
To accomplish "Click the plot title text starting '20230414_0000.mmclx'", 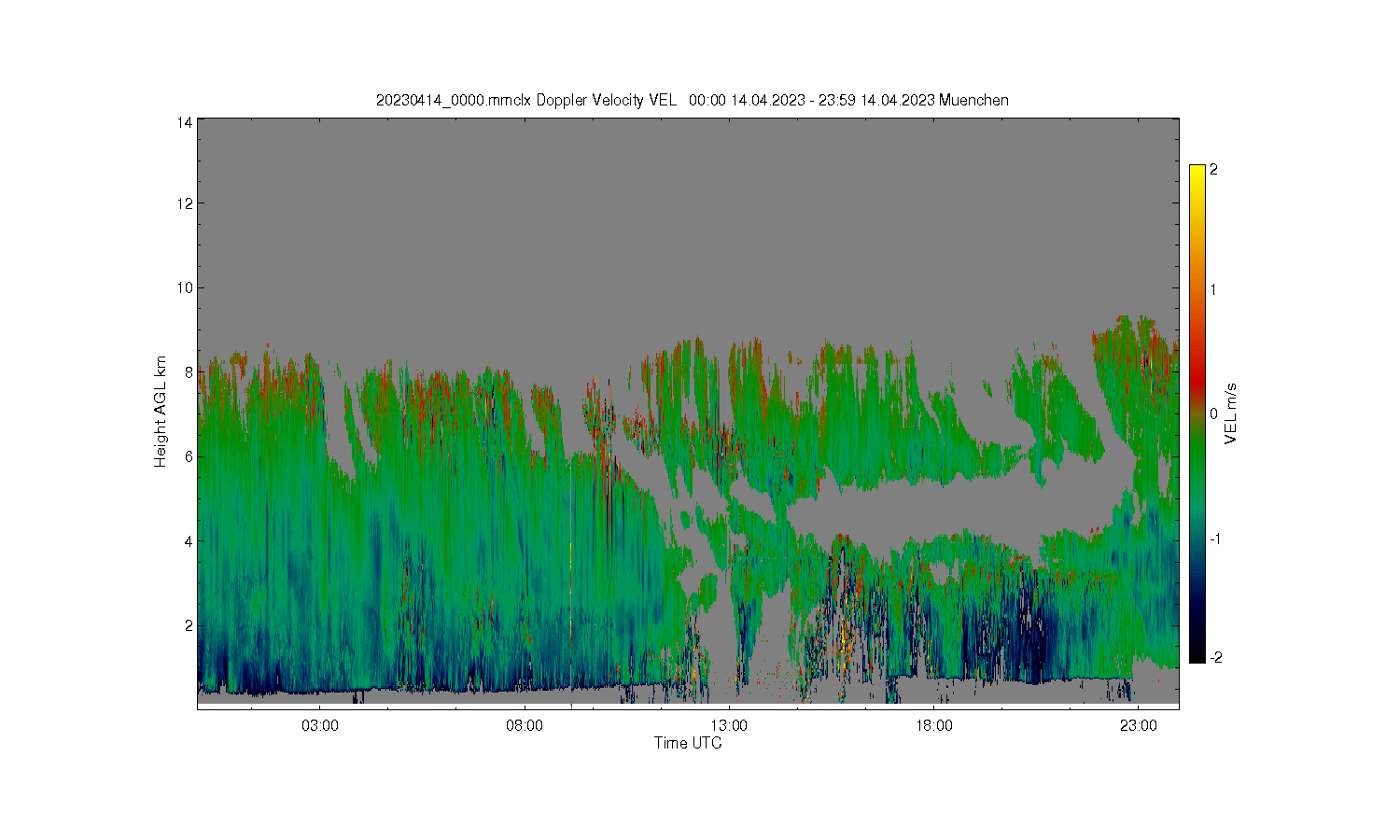I will [692, 100].
